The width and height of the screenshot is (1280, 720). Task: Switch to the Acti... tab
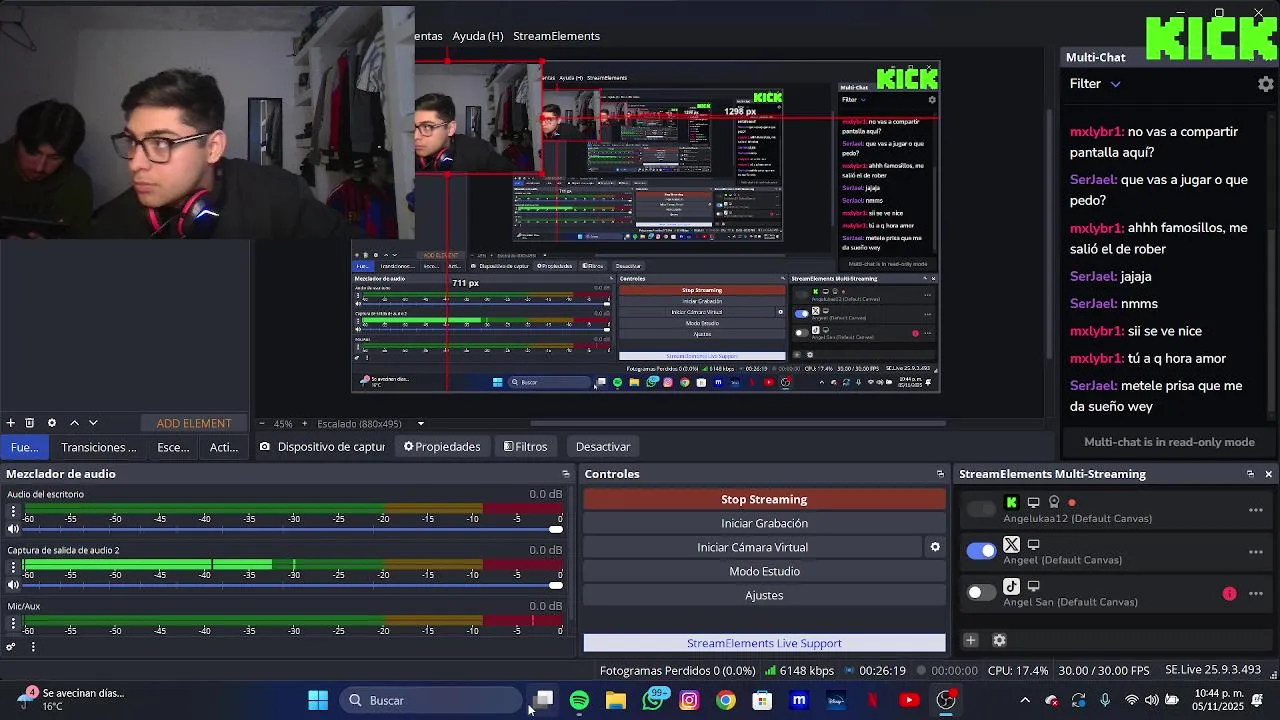click(224, 447)
